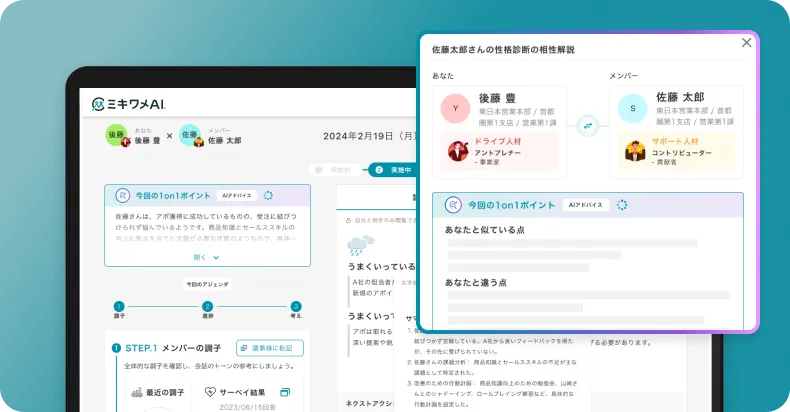The image size is (790, 412).
Task: Click the 1on1ポイント circle icon in the left panel
Action: coord(122,195)
